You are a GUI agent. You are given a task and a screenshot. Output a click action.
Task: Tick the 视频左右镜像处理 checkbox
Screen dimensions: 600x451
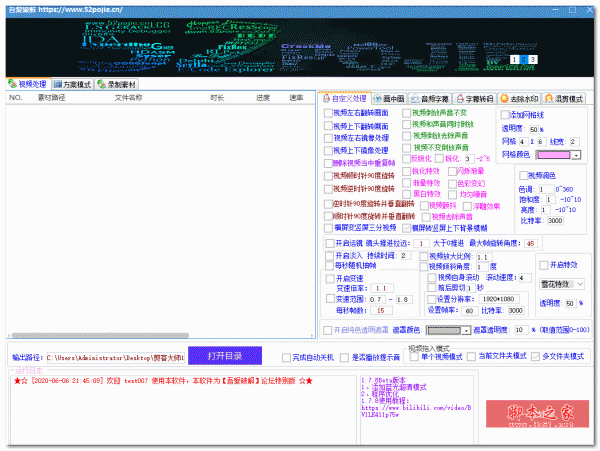pyautogui.click(x=328, y=138)
